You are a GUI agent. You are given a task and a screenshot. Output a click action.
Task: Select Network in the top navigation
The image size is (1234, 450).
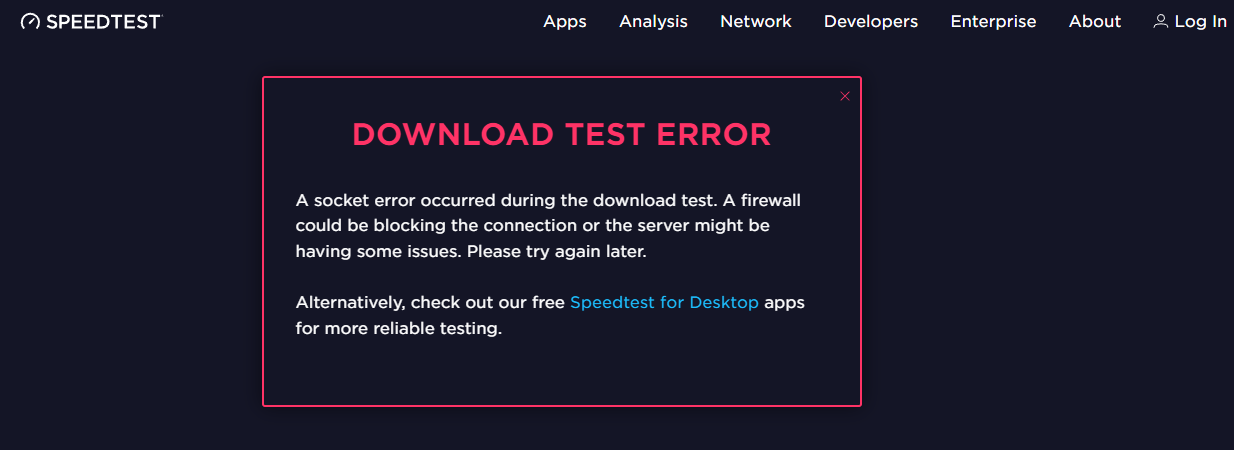coord(756,21)
